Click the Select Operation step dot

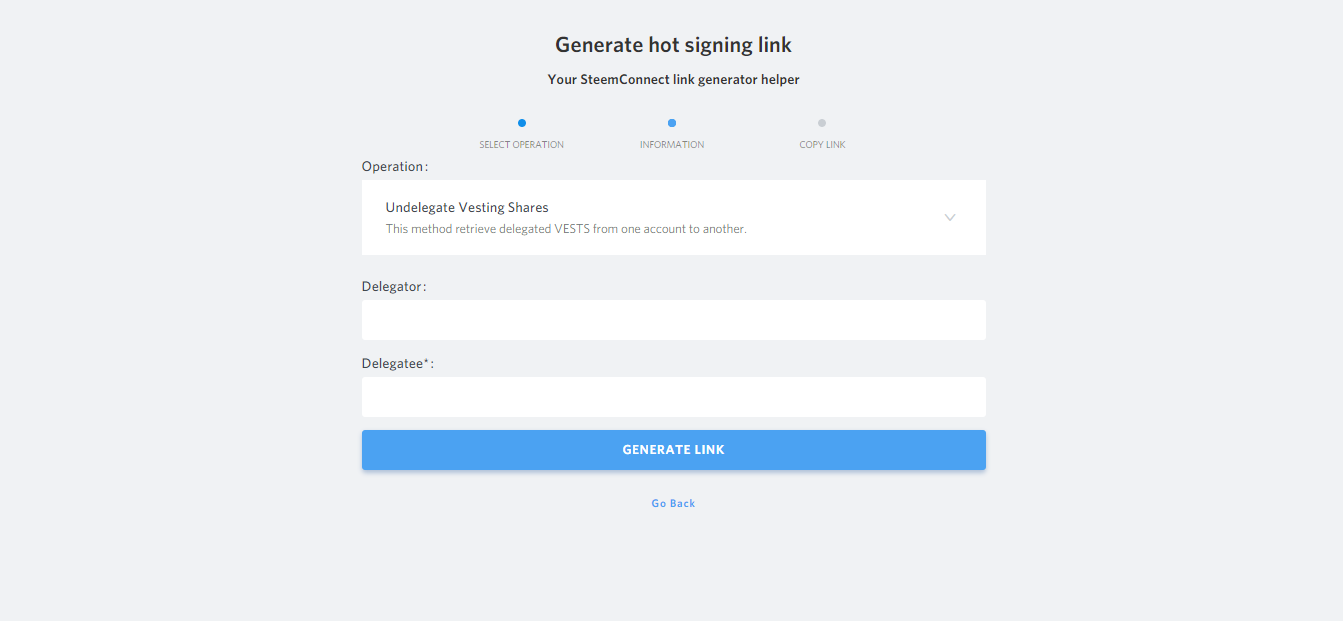coord(522,123)
